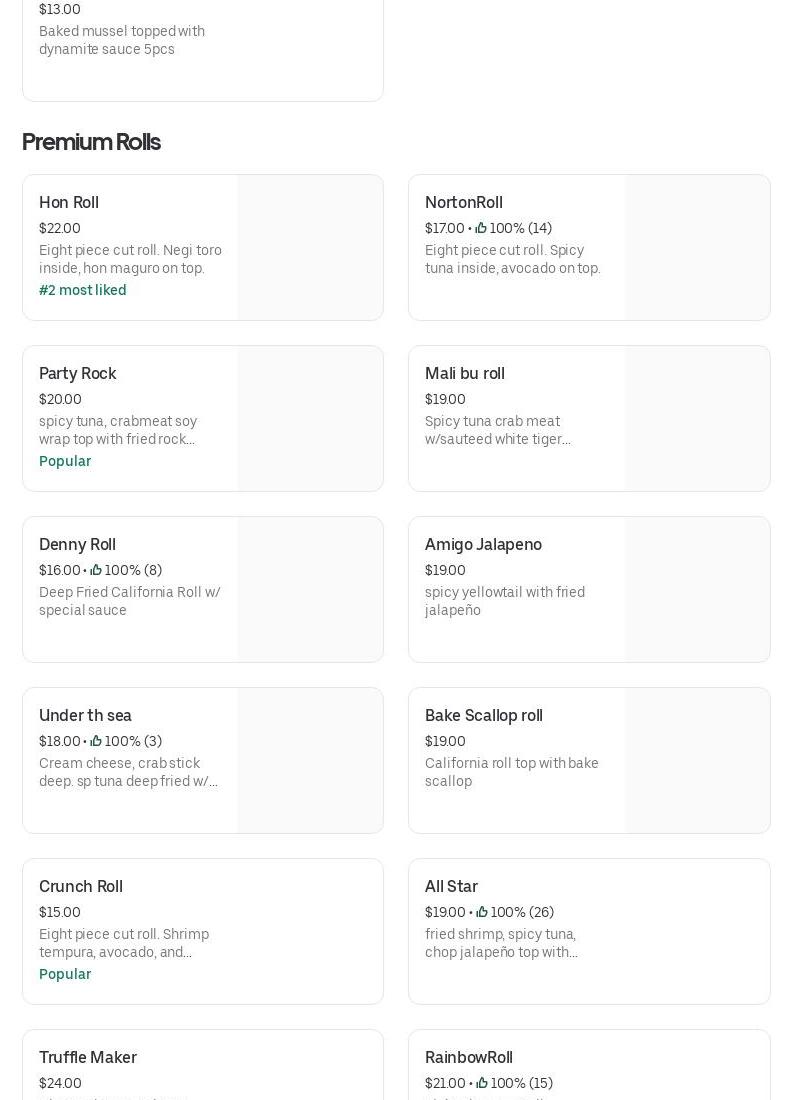The image size is (804, 1100).
Task: Click the Amigo Jalapeno image thumbnail
Action: pos(697,590)
